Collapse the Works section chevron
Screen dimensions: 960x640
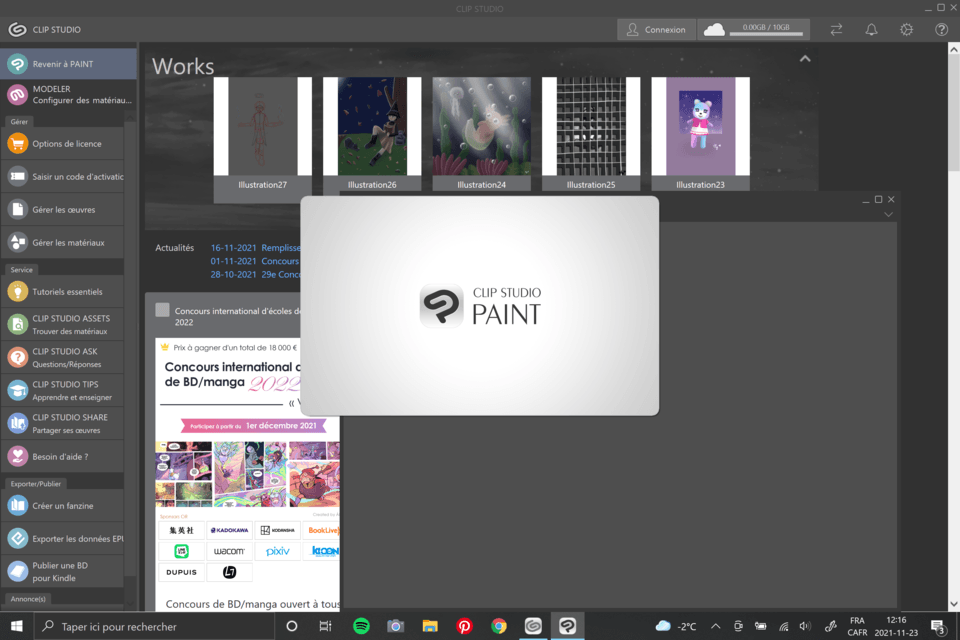click(x=805, y=59)
